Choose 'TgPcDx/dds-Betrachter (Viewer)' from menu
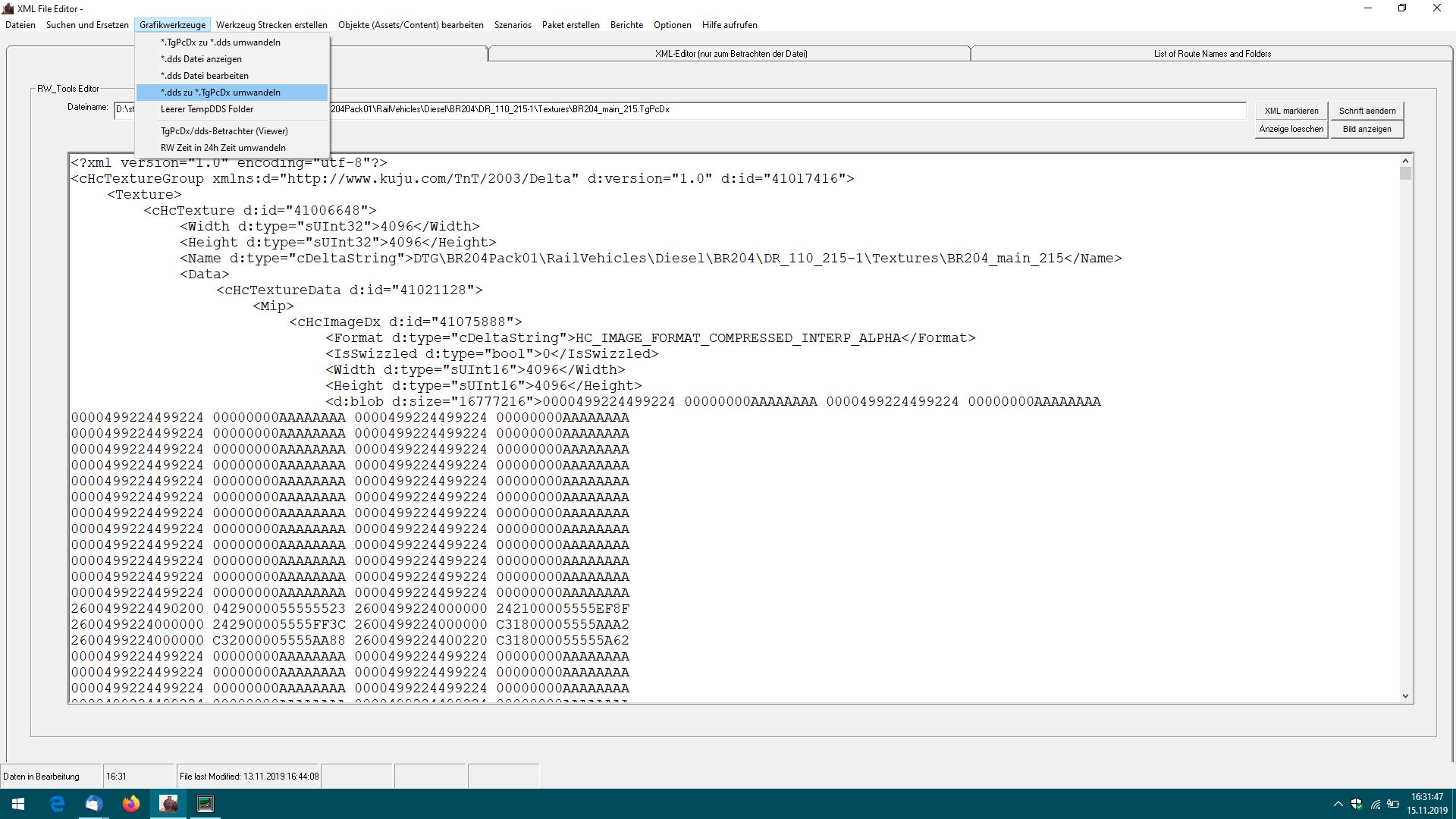 pos(224,131)
